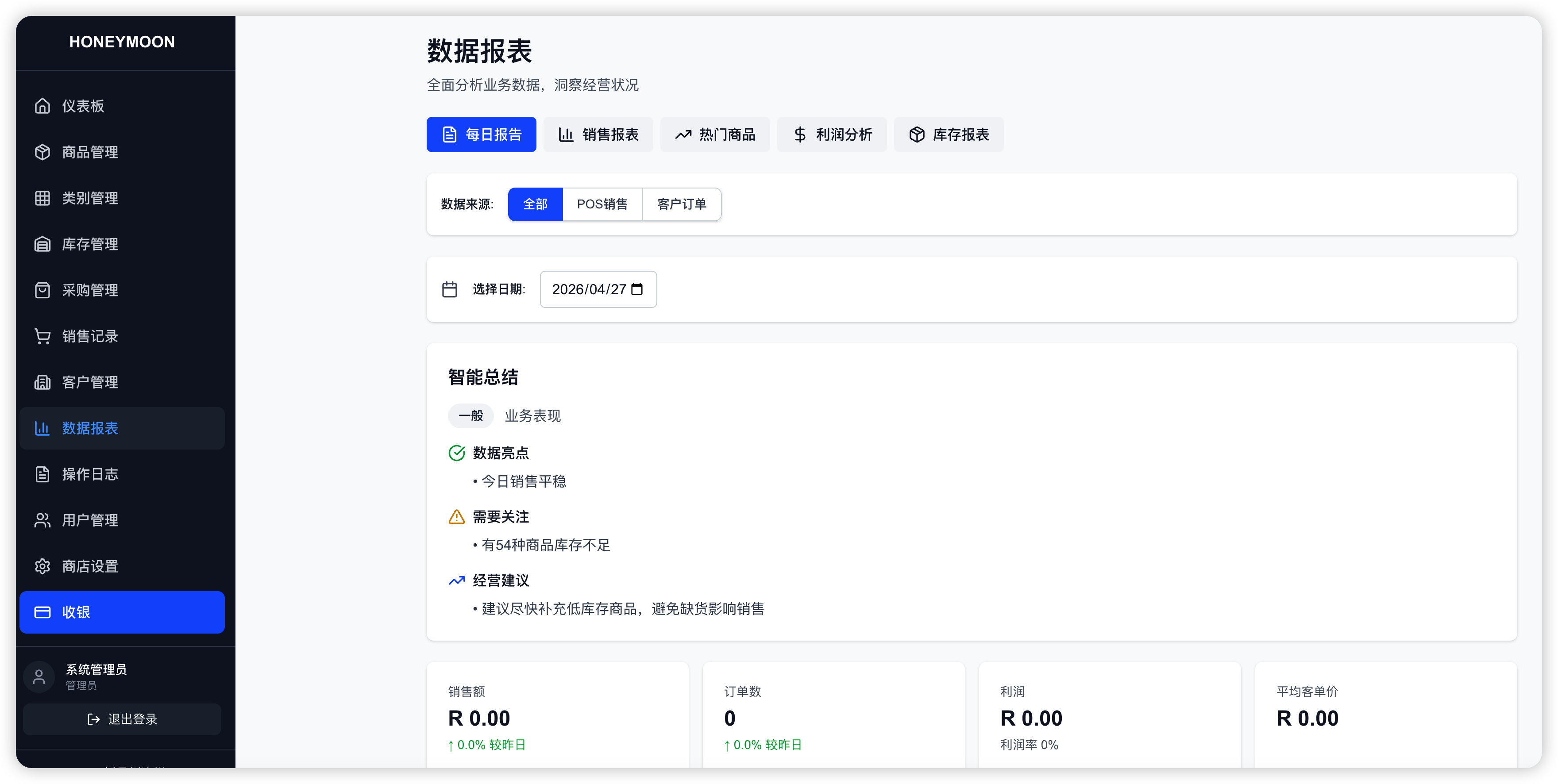1558x784 pixels.
Task: Click the calendar icon beside 选择日期
Action: coord(450,289)
